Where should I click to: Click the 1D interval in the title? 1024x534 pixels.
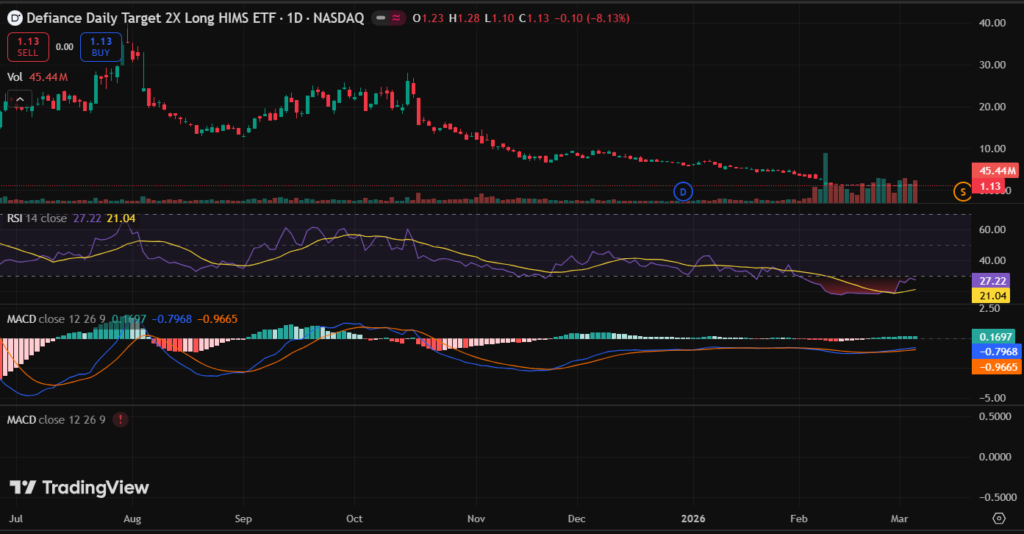pyautogui.click(x=292, y=19)
